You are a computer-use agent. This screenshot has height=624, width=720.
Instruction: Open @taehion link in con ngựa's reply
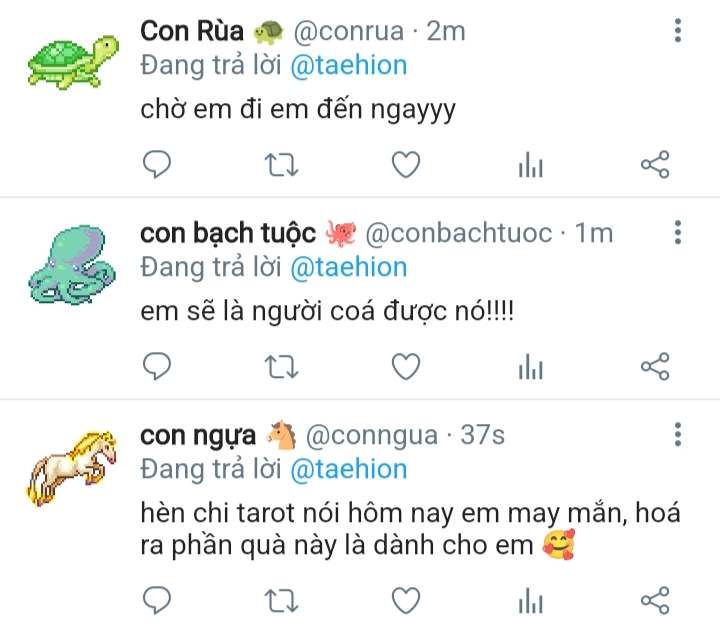pos(348,469)
